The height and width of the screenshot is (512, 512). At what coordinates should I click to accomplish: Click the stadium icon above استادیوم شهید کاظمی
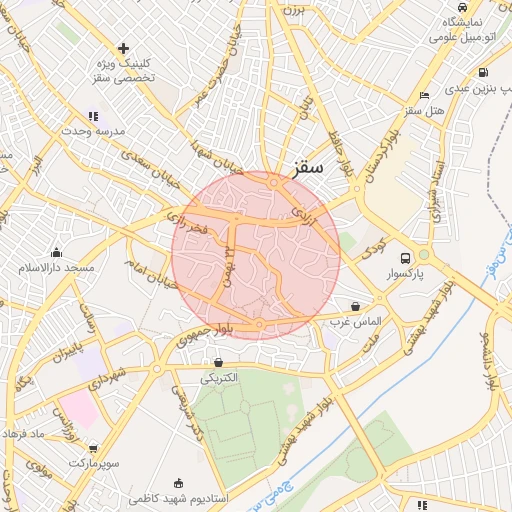179,483
